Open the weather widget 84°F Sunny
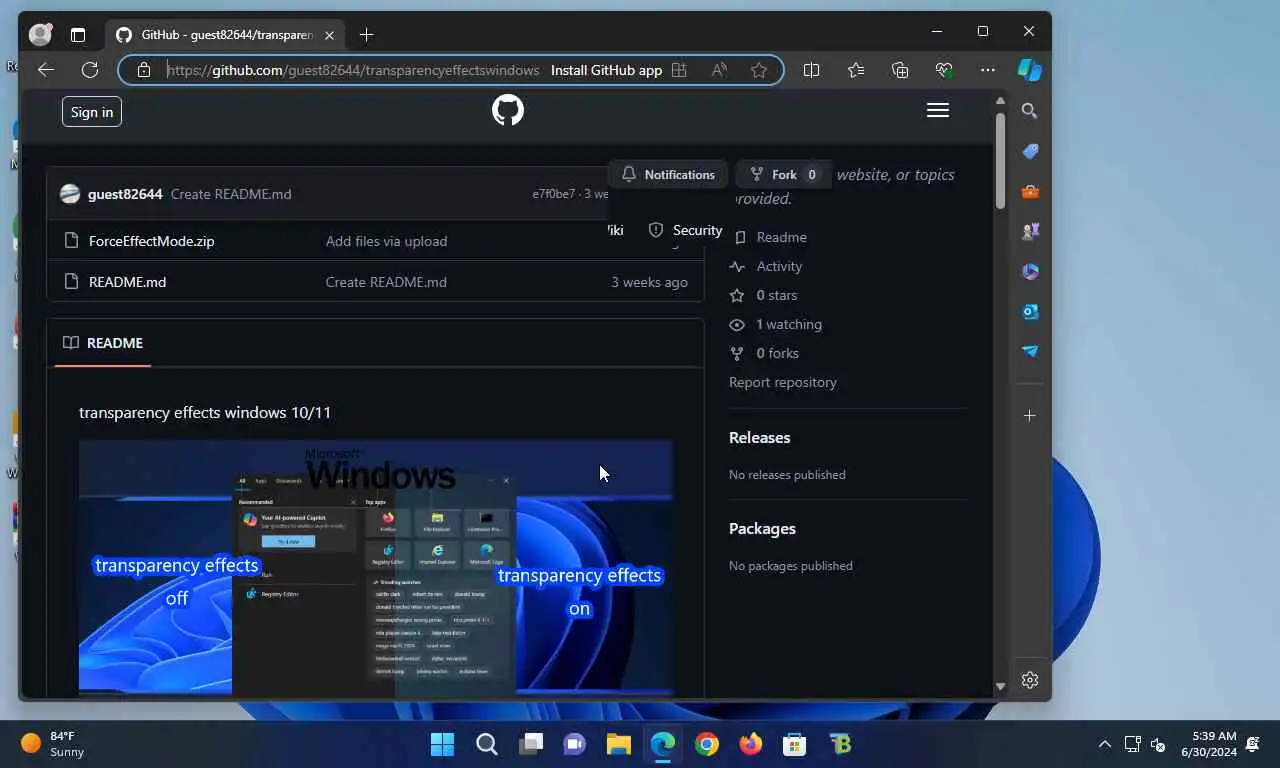Screen dimensions: 1280x768 [53, 744]
